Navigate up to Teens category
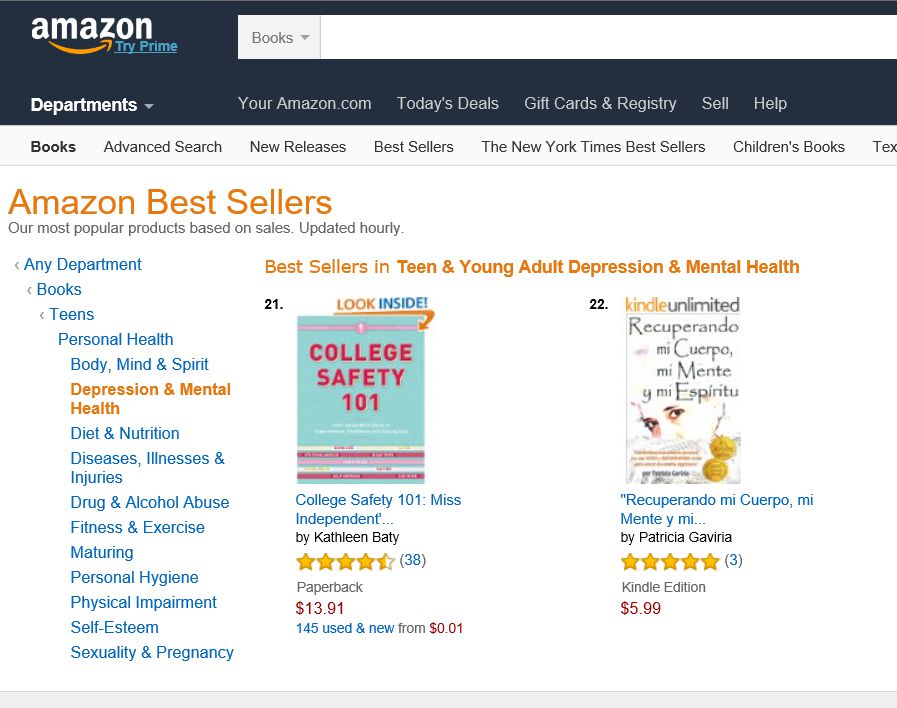 [72, 314]
